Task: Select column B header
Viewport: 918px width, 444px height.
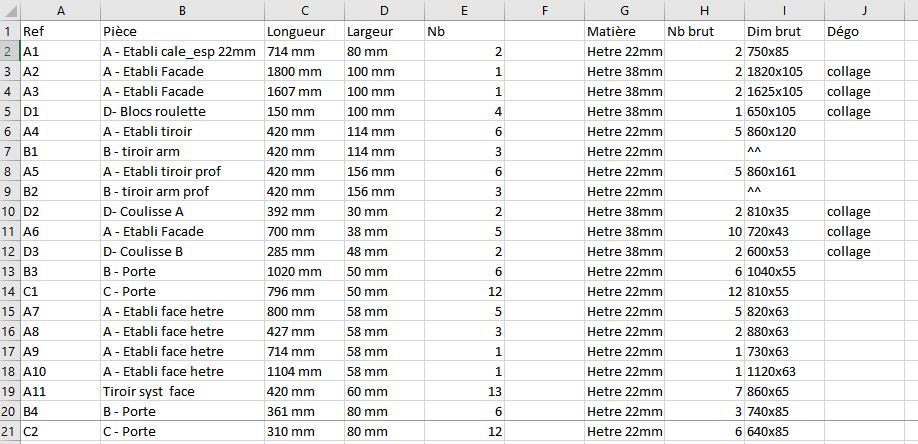Action: click(x=181, y=10)
